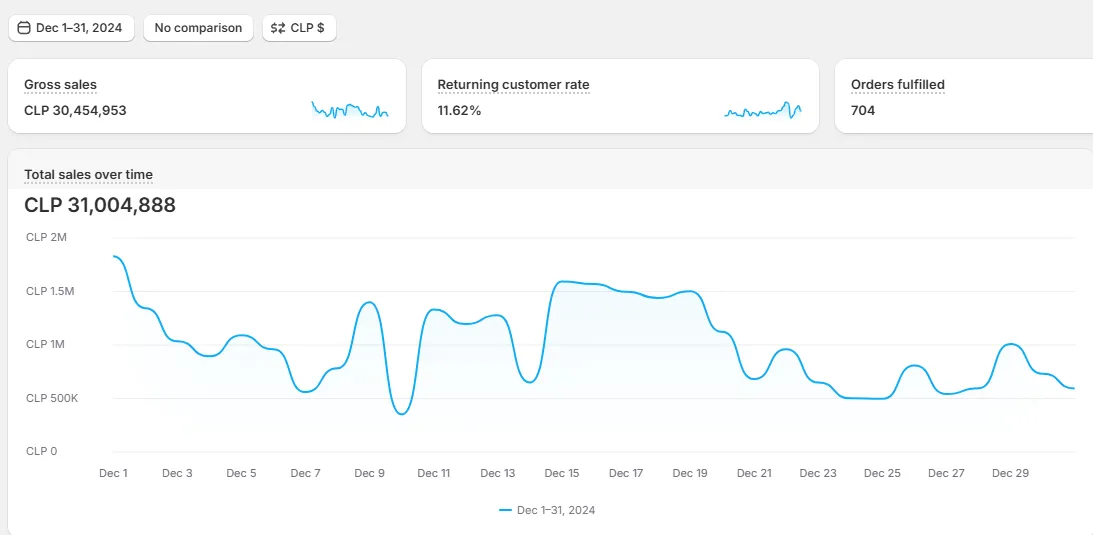Click the CLP 2M y-axis label
The width and height of the screenshot is (1093, 535).
tap(46, 237)
